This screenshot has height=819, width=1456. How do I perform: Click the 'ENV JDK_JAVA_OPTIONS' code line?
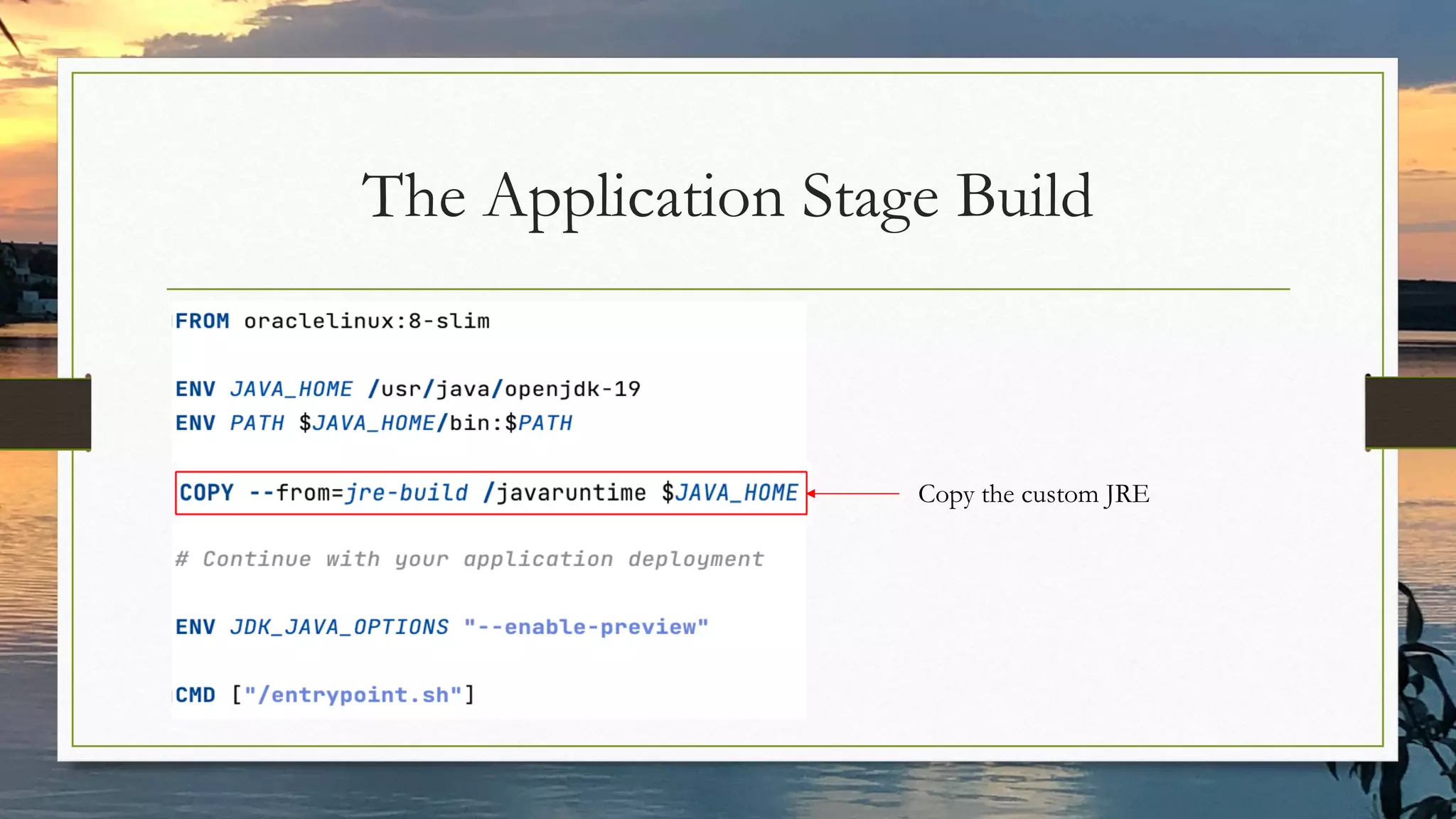[x=442, y=627]
